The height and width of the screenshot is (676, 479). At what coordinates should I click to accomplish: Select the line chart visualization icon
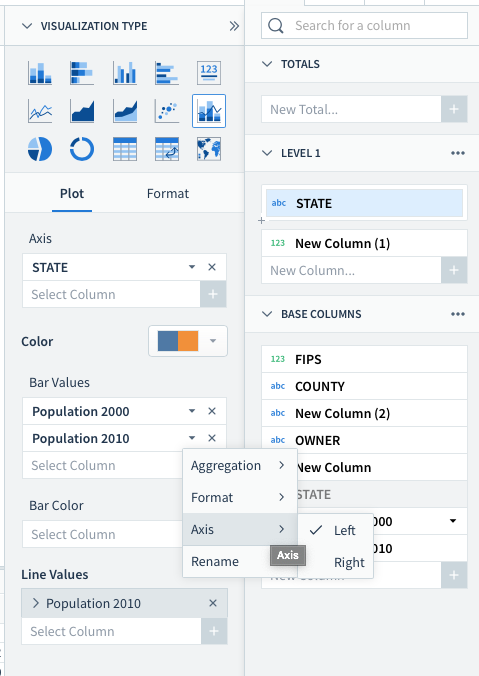40,111
